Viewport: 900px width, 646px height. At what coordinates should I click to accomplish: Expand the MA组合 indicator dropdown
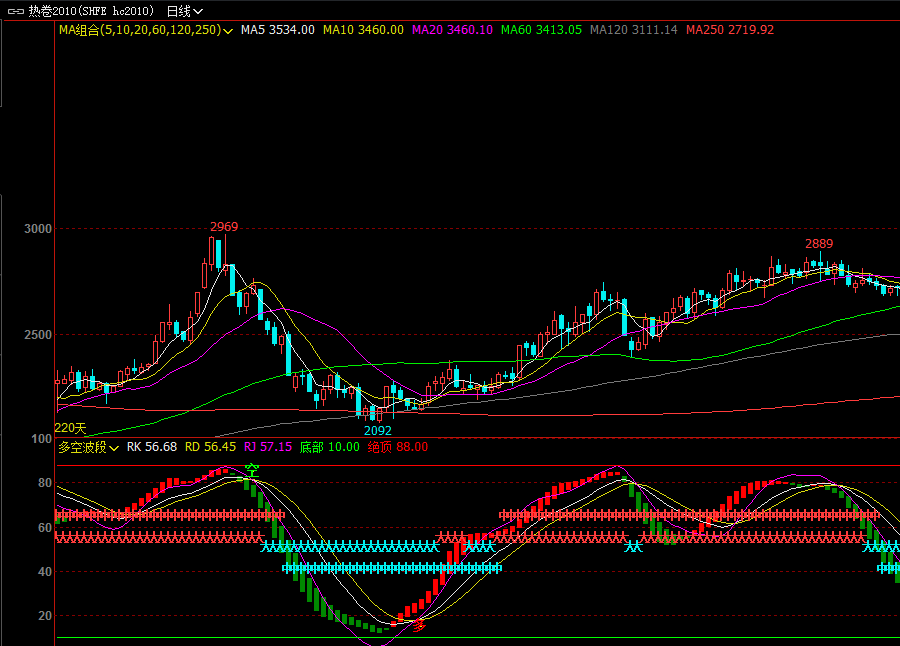229,31
